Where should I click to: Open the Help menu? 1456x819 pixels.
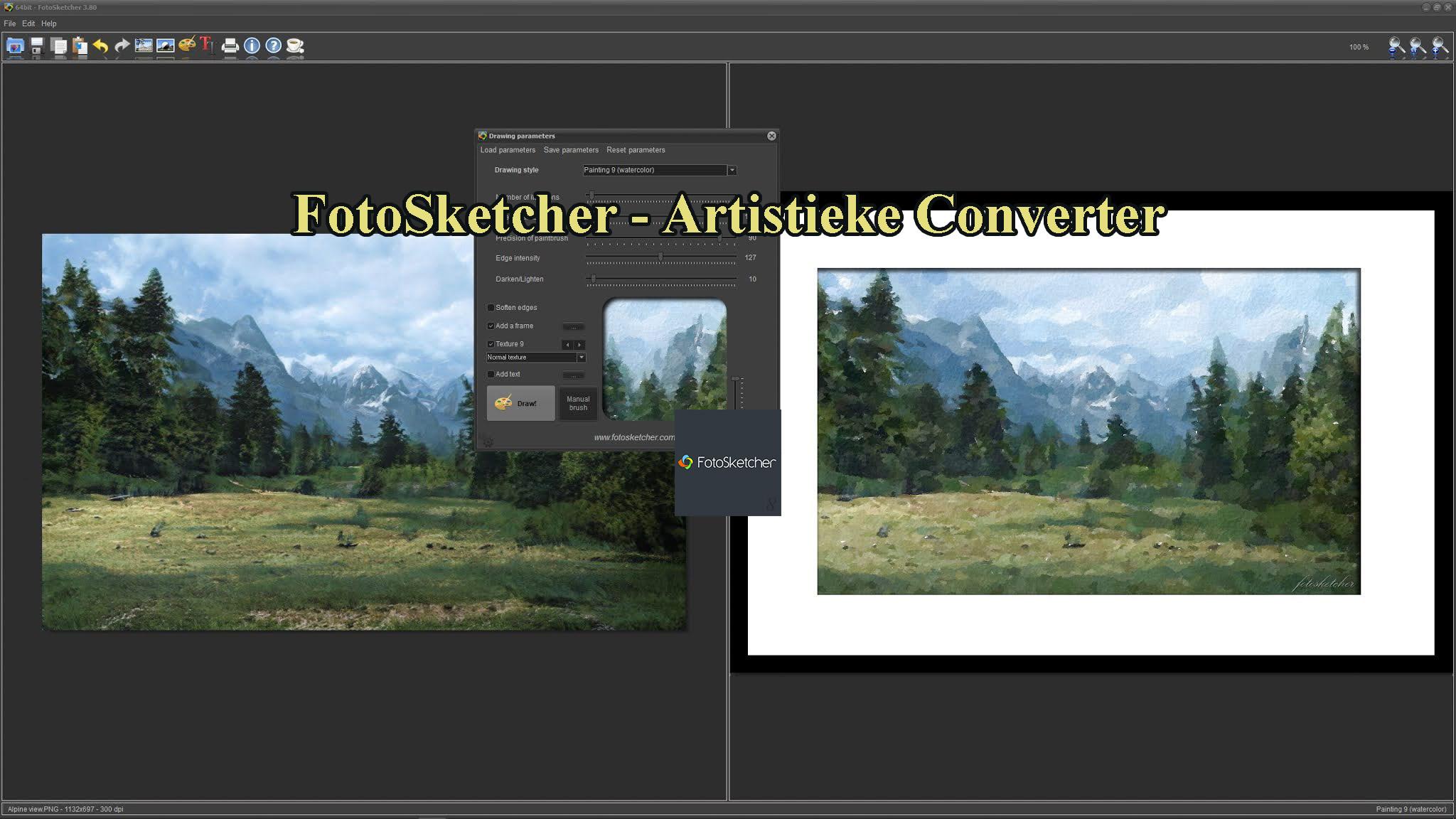click(49, 23)
